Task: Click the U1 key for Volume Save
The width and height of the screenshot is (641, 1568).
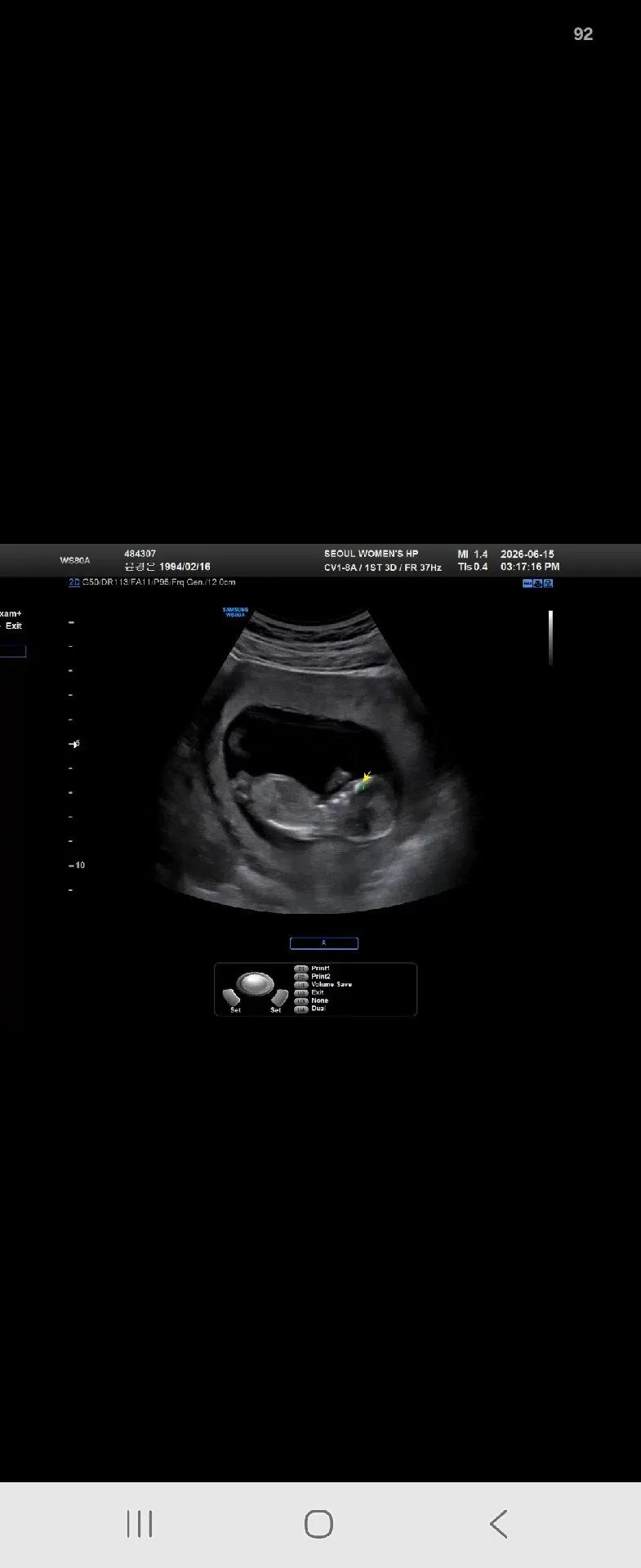Action: point(301,985)
